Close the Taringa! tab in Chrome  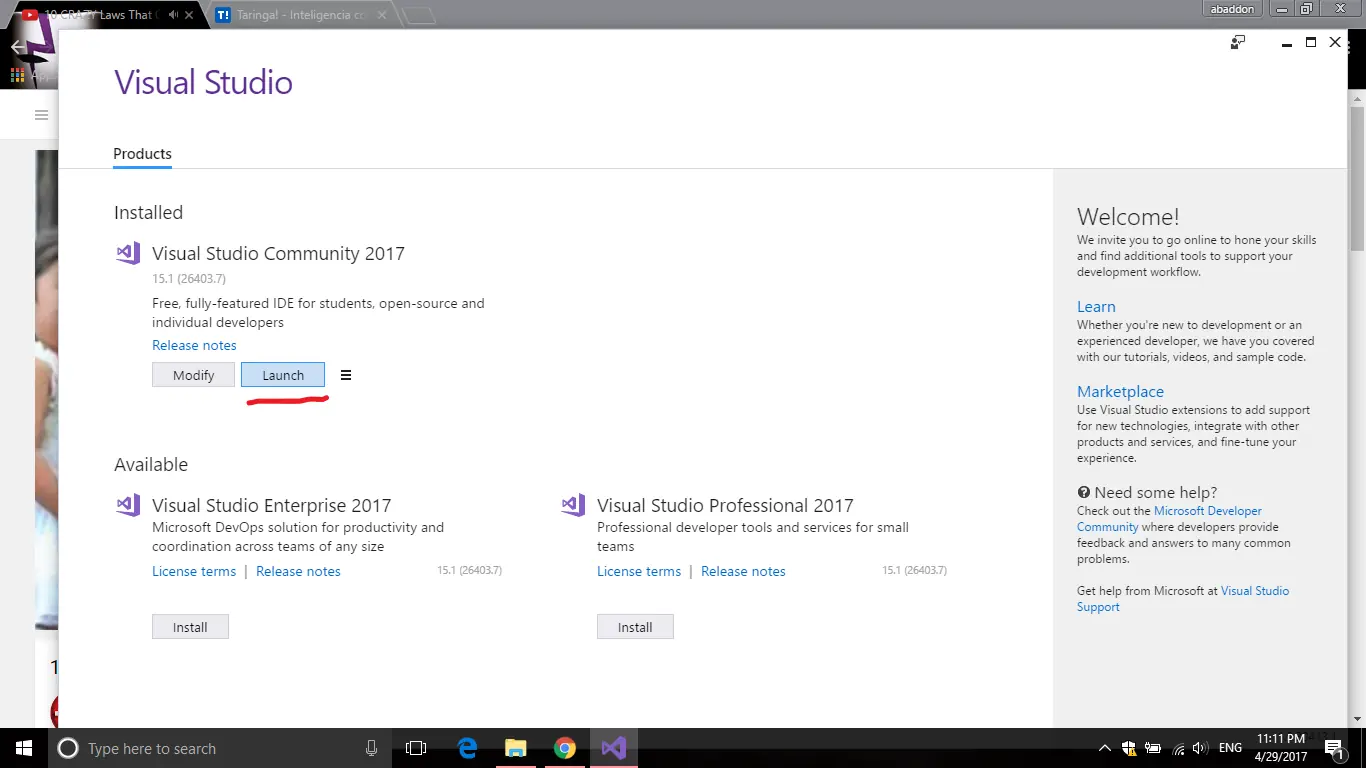coord(384,15)
